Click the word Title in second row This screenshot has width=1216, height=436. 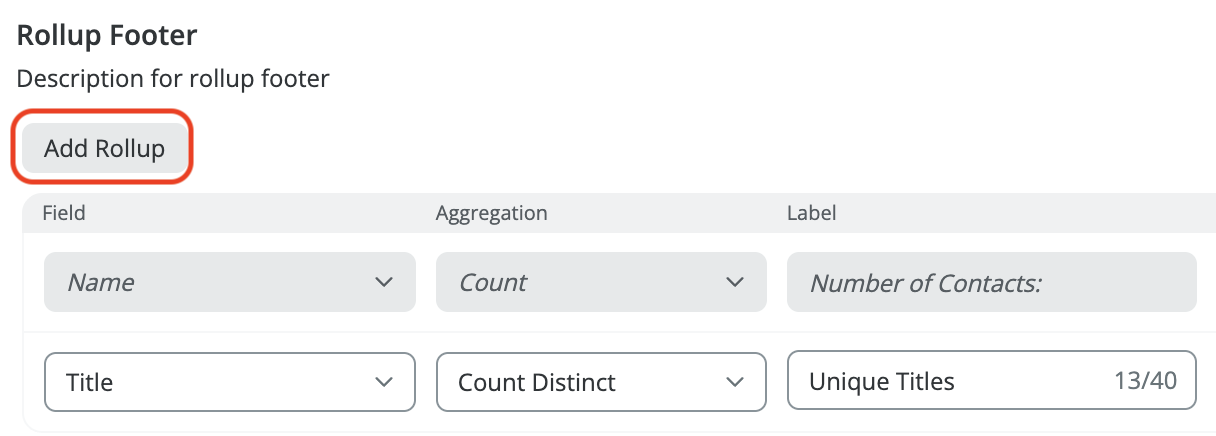pyautogui.click(x=89, y=382)
